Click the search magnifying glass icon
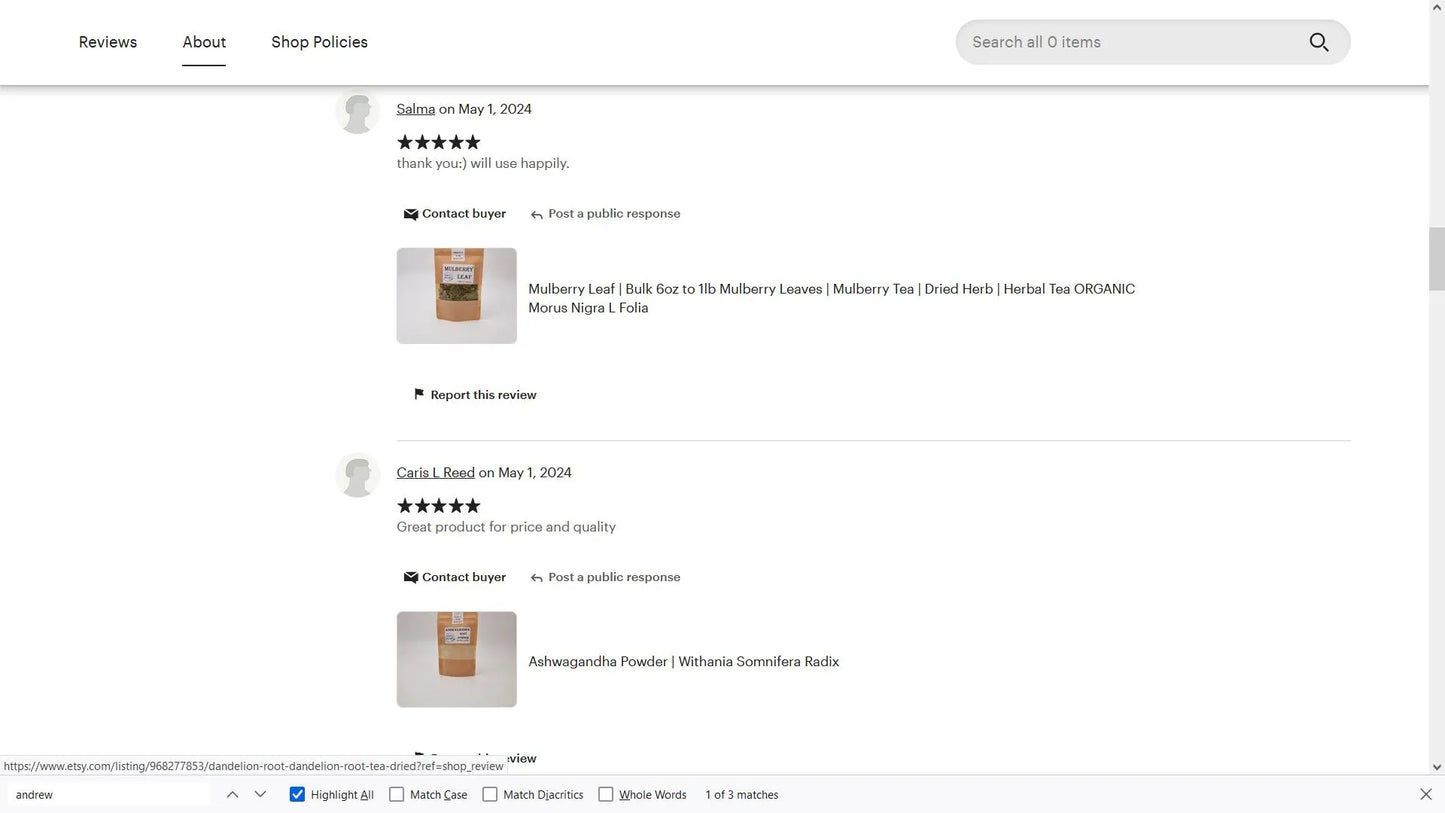The image size is (1445, 813). click(x=1318, y=42)
